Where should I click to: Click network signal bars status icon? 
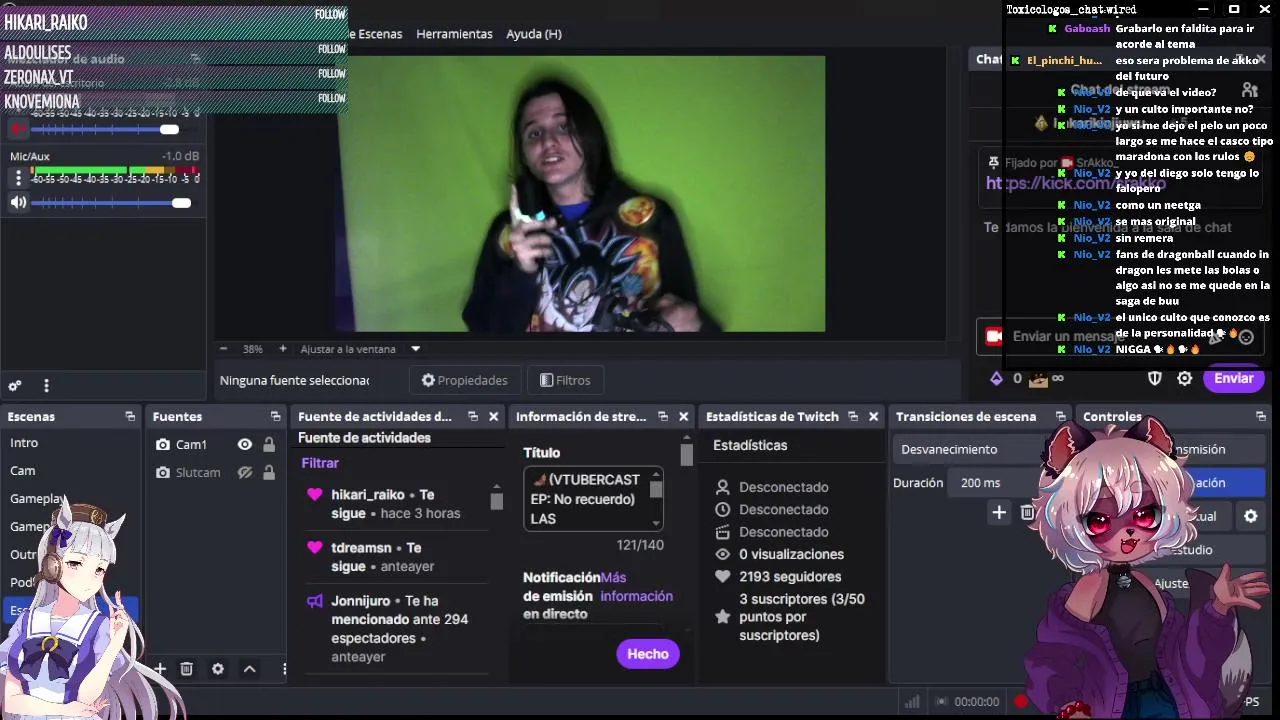tap(912, 702)
